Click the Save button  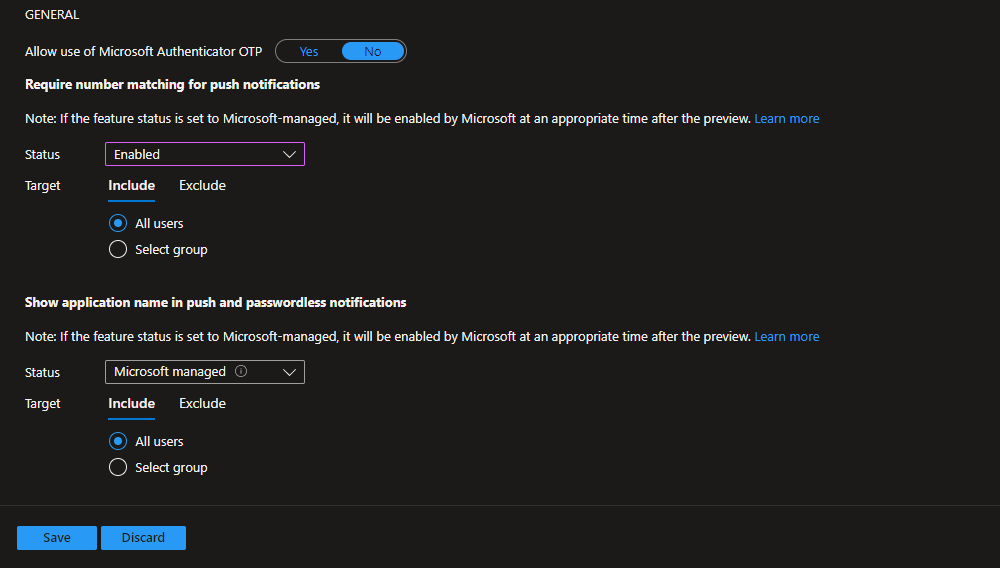(57, 537)
